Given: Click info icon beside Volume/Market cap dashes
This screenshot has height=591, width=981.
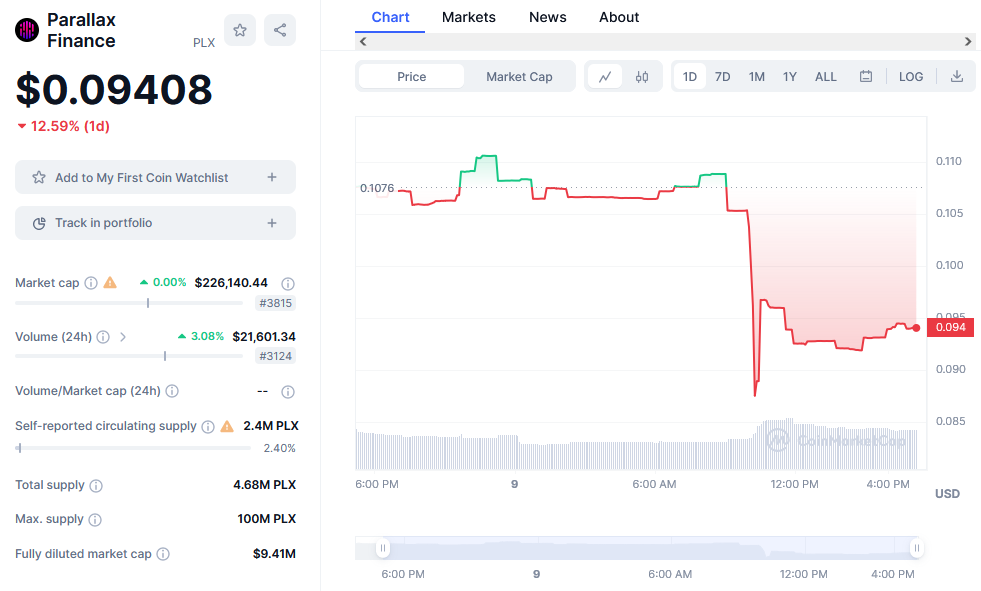Looking at the screenshot, I should tap(288, 392).
